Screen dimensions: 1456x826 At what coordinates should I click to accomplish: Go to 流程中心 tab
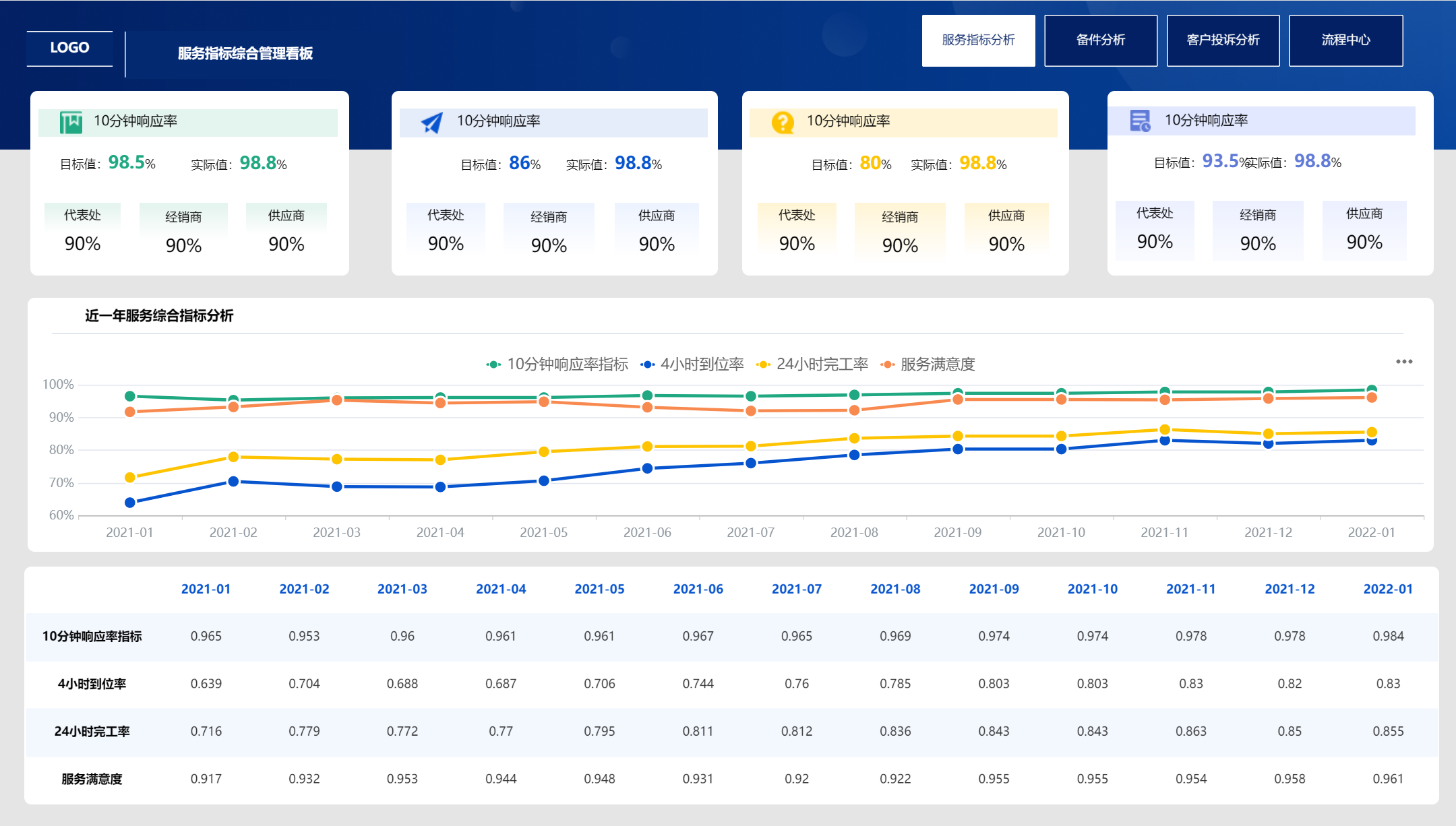pyautogui.click(x=1345, y=40)
